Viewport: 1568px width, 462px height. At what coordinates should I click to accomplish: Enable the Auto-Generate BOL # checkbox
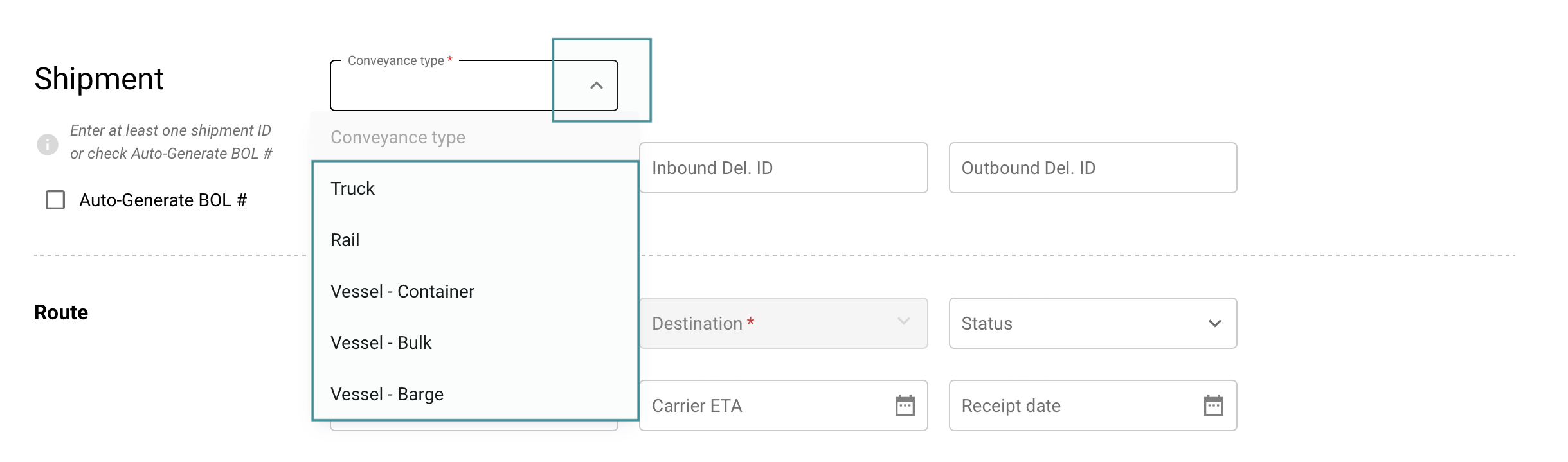click(55, 200)
